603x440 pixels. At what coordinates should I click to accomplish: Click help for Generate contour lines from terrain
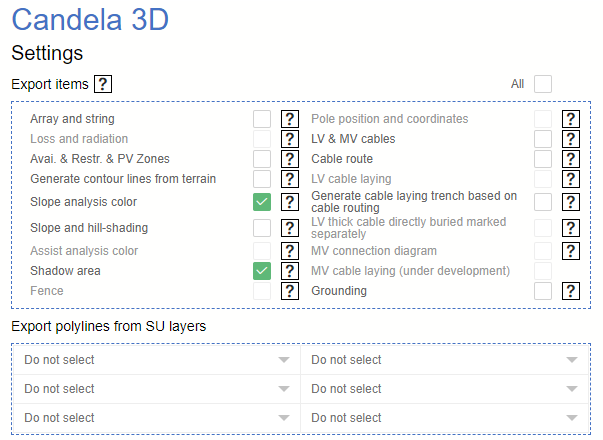(x=290, y=179)
